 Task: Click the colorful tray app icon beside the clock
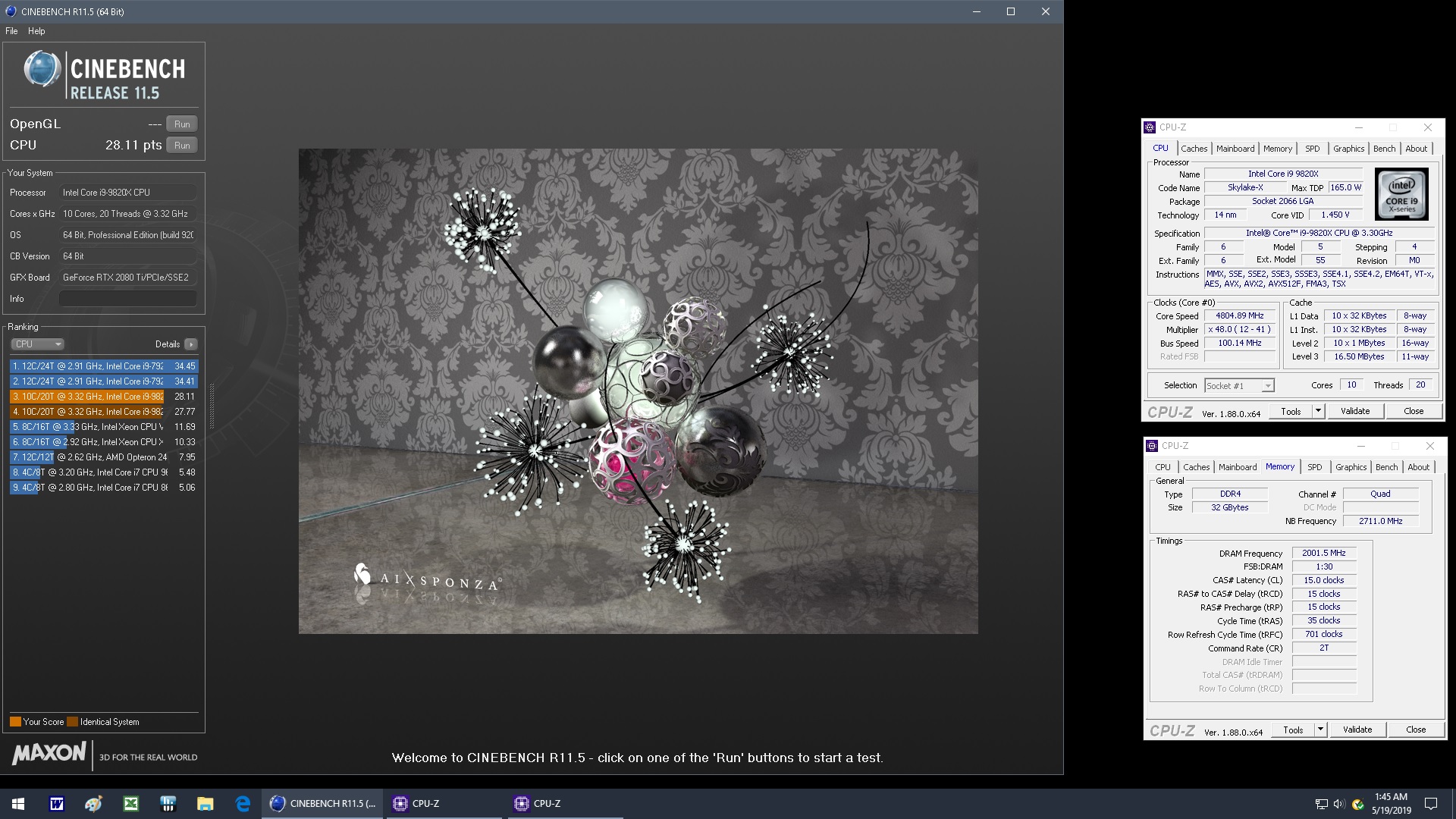coord(1357,804)
